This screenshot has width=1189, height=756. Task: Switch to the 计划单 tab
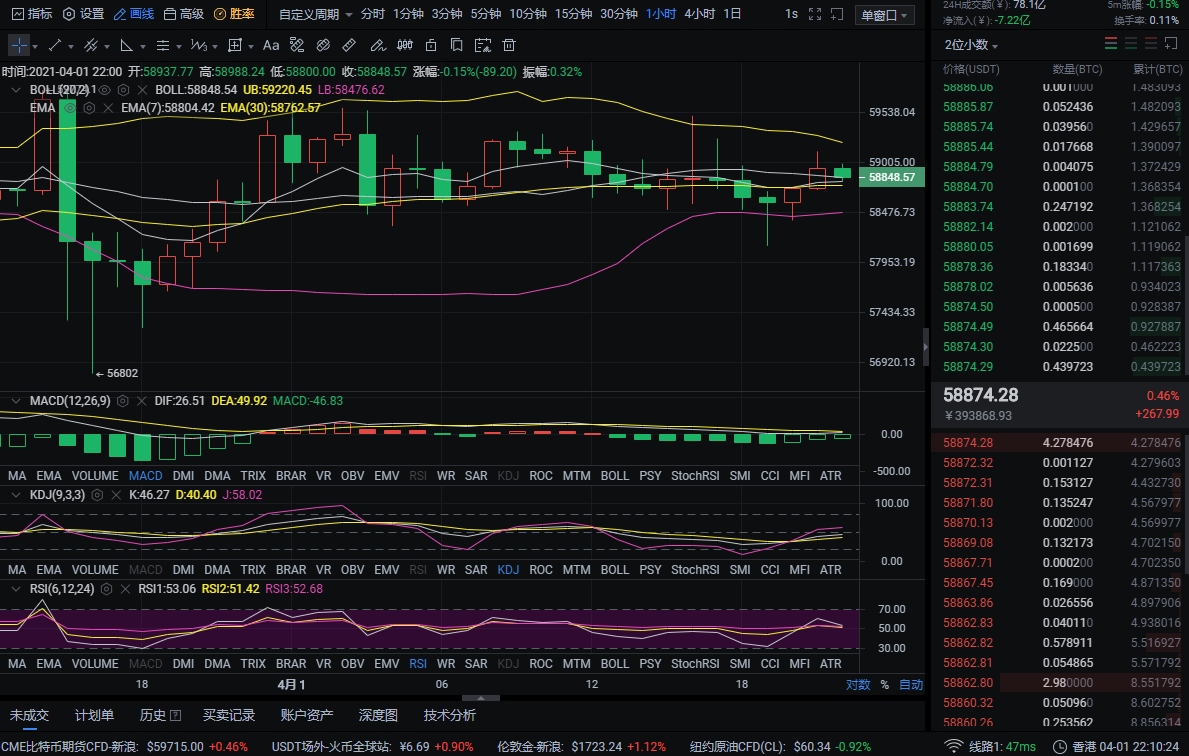pos(93,716)
